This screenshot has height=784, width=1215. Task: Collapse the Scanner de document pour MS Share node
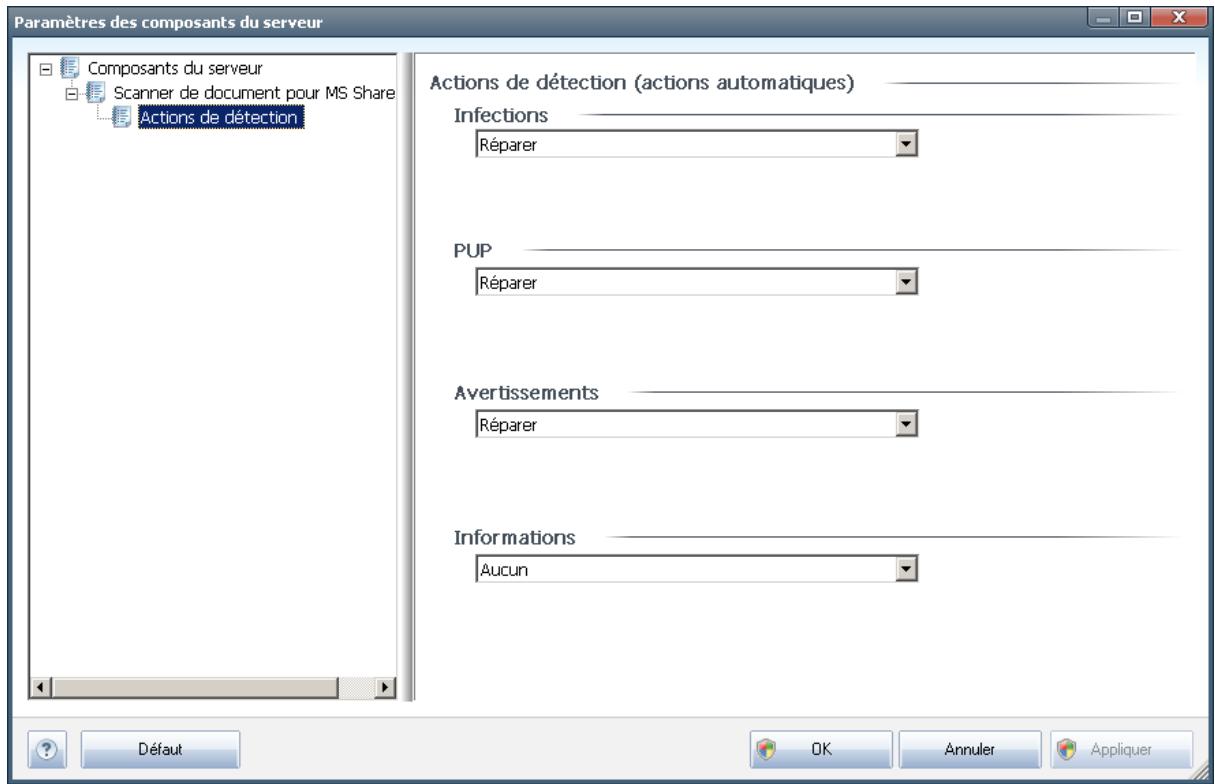pyautogui.click(x=73, y=94)
